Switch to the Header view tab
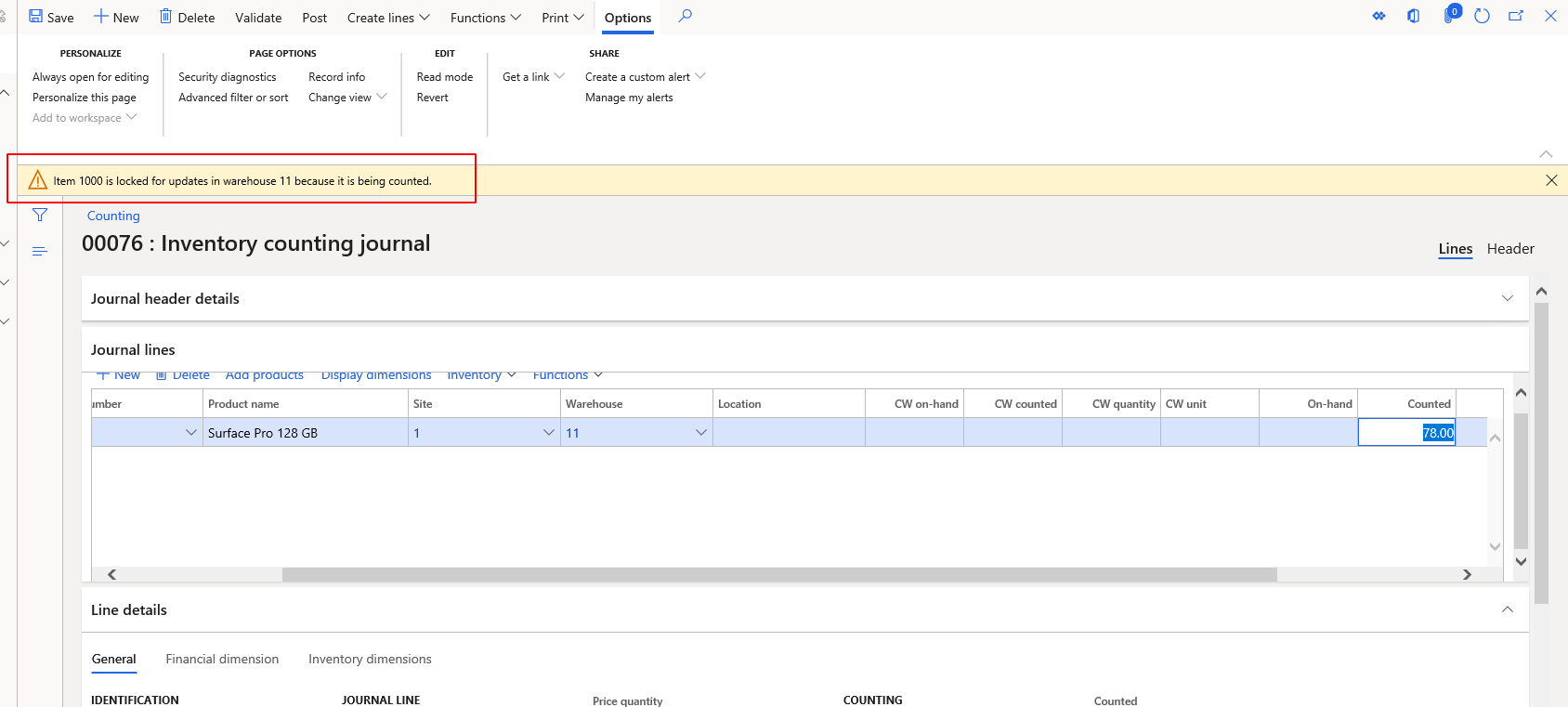This screenshot has width=1568, height=707. point(1510,249)
